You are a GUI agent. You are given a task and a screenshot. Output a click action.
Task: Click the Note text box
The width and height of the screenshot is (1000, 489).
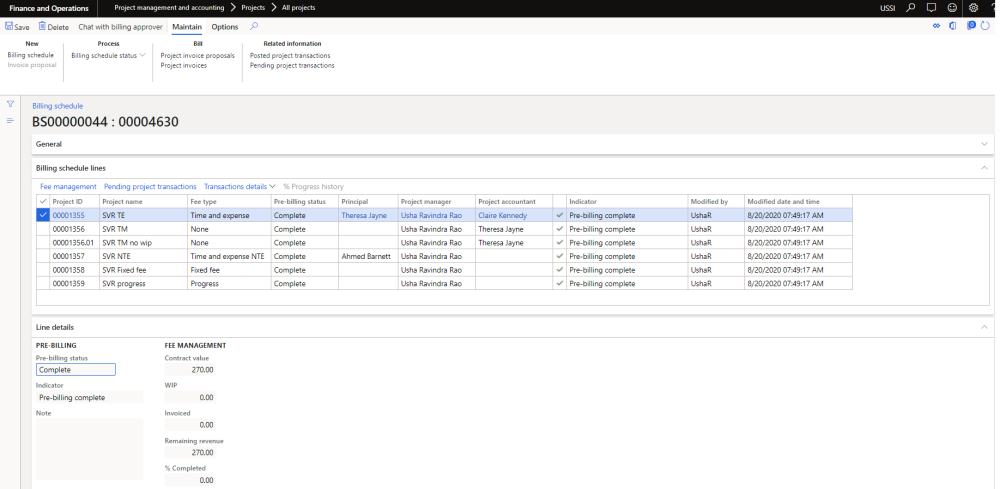click(x=88, y=449)
